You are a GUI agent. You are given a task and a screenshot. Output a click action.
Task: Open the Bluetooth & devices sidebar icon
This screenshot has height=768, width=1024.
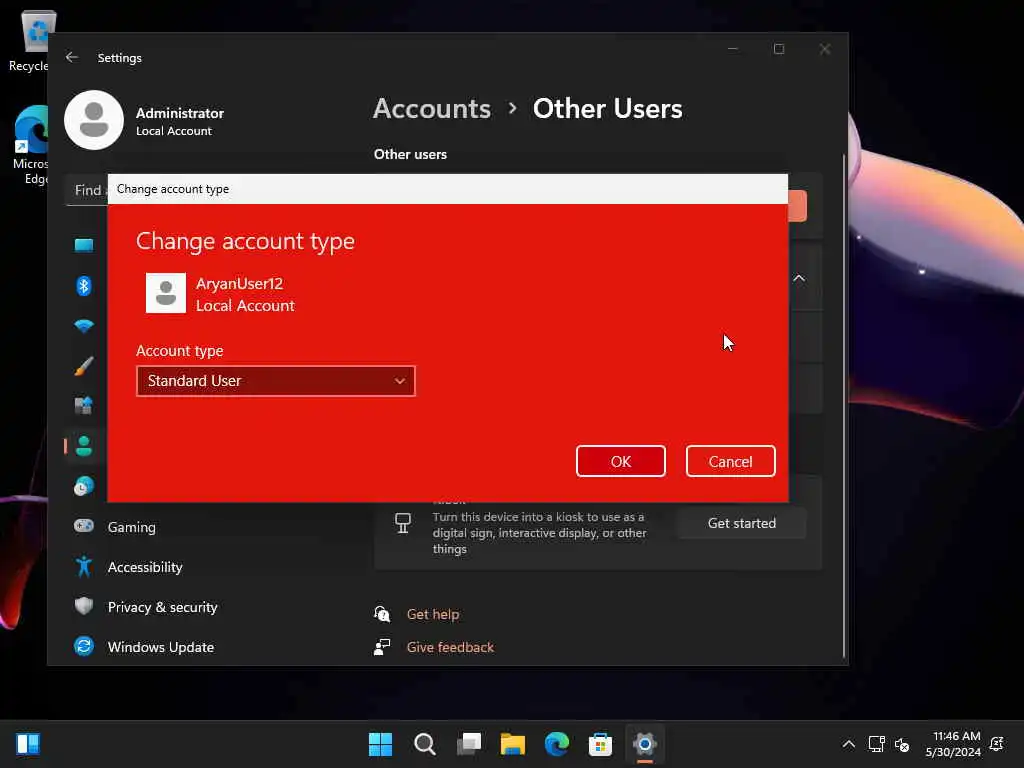(84, 285)
